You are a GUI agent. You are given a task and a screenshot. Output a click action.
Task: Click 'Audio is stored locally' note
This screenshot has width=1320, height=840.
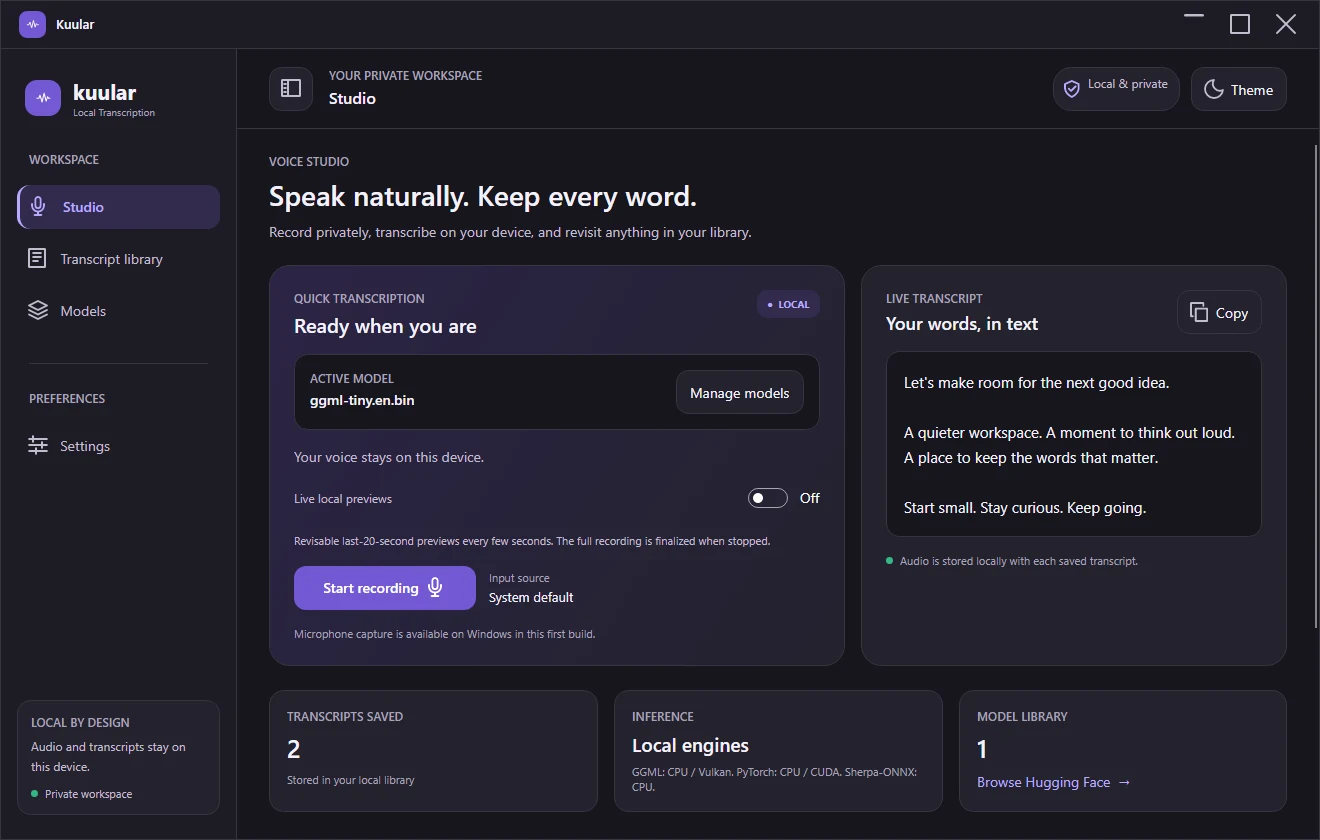(1019, 561)
